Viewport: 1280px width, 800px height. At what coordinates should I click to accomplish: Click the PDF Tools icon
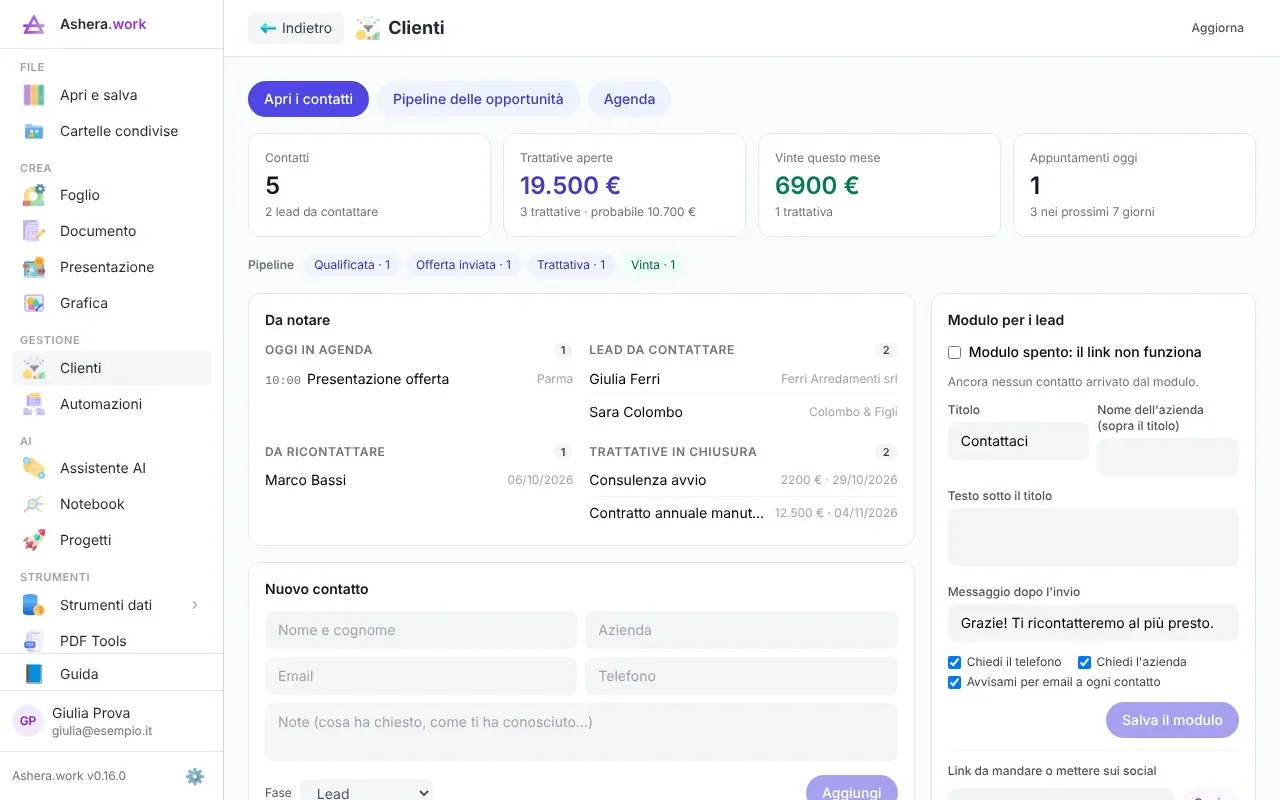[x=34, y=641]
